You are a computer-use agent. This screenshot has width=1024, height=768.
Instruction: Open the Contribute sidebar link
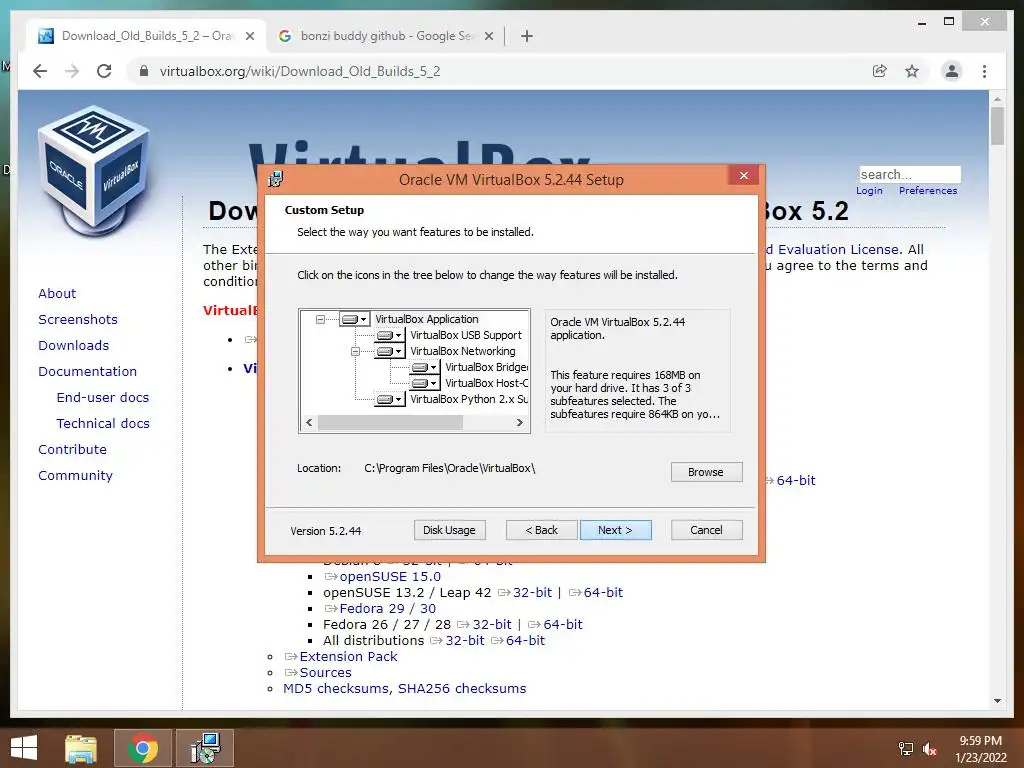[x=72, y=450]
